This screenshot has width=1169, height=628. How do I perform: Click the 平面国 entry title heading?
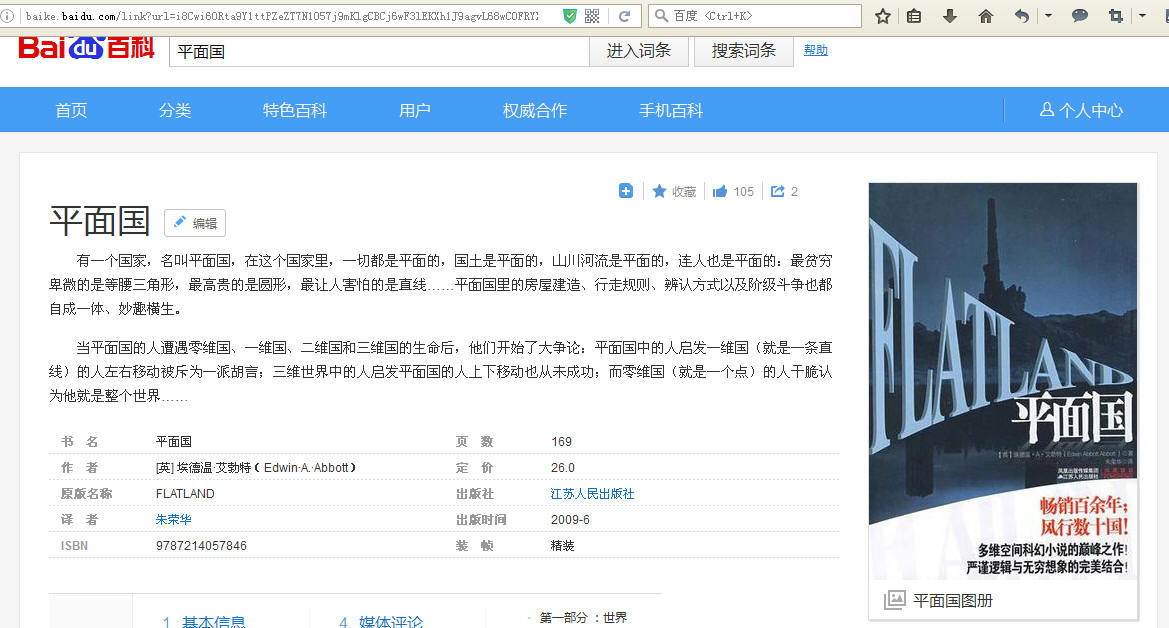tap(100, 222)
